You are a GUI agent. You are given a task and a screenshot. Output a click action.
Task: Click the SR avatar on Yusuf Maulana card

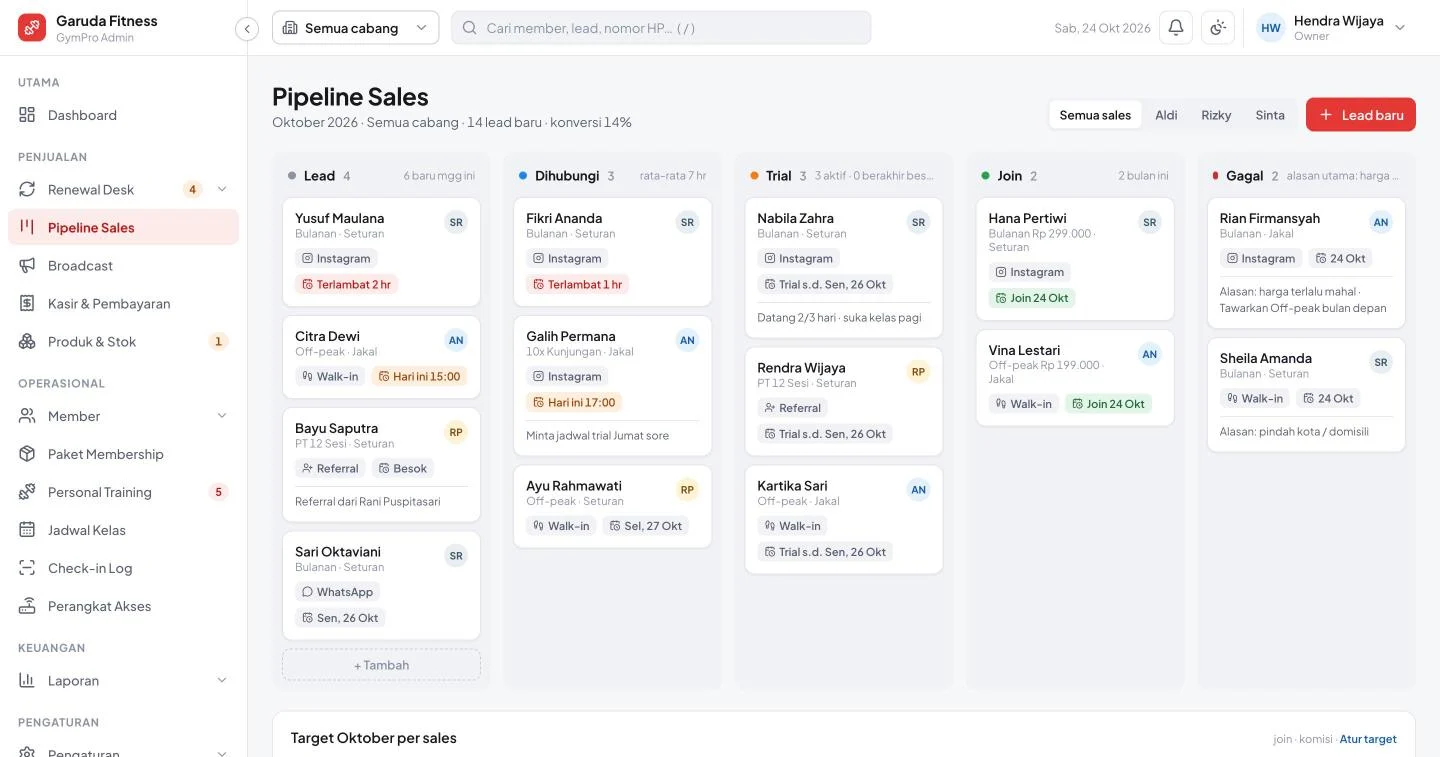coord(456,222)
